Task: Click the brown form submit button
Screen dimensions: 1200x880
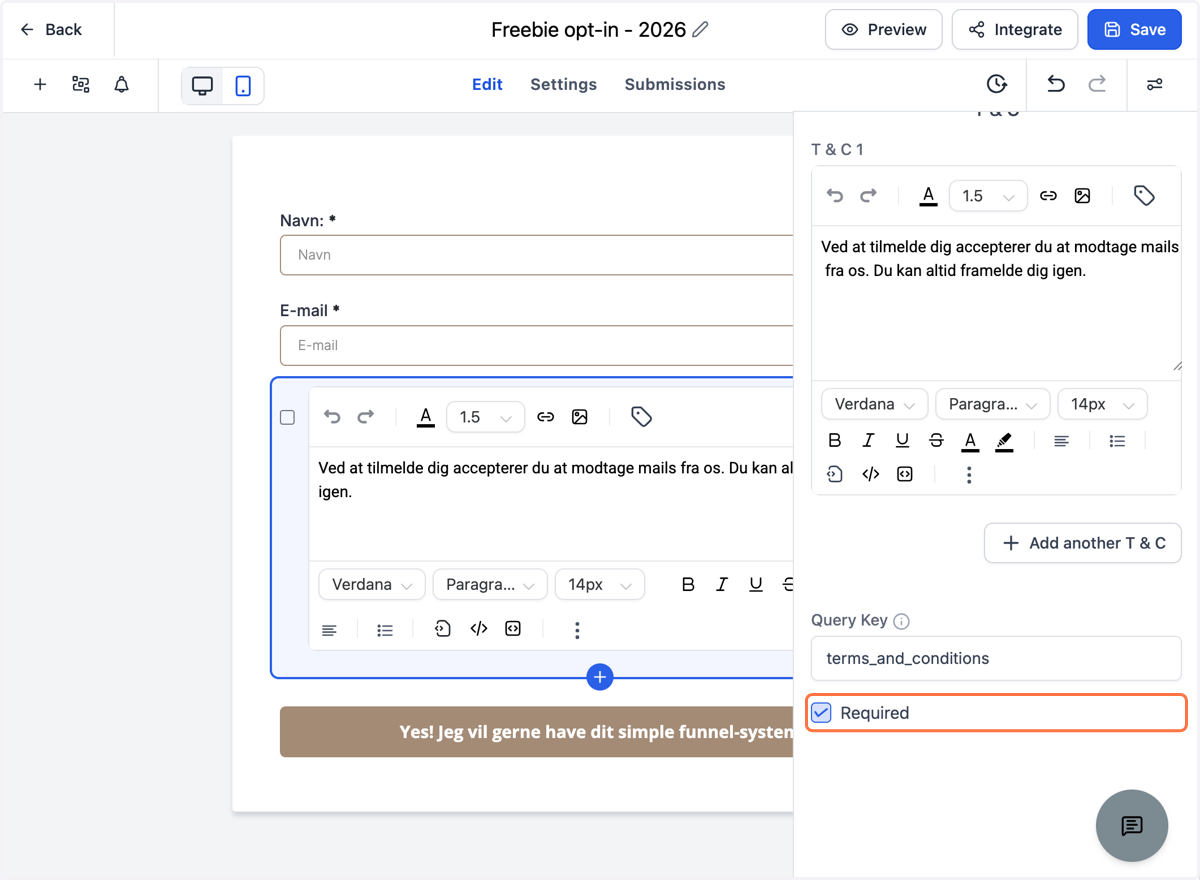Action: click(x=537, y=732)
